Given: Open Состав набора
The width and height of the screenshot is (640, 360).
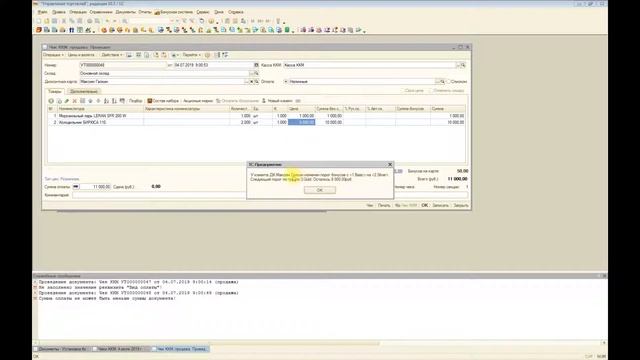Looking at the screenshot, I should (163, 101).
